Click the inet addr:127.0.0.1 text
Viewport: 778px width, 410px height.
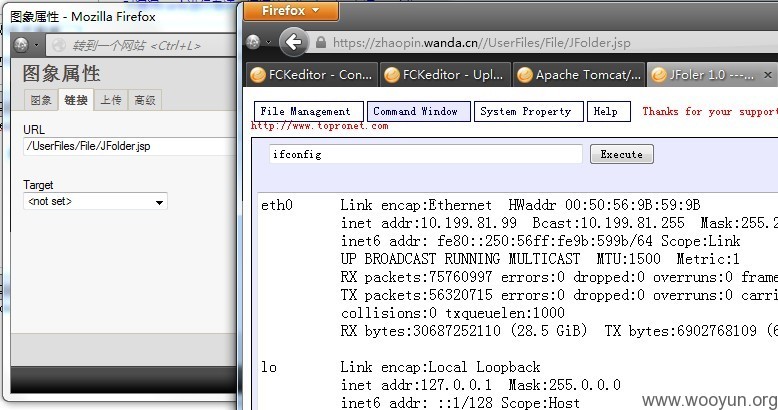pyautogui.click(x=416, y=385)
